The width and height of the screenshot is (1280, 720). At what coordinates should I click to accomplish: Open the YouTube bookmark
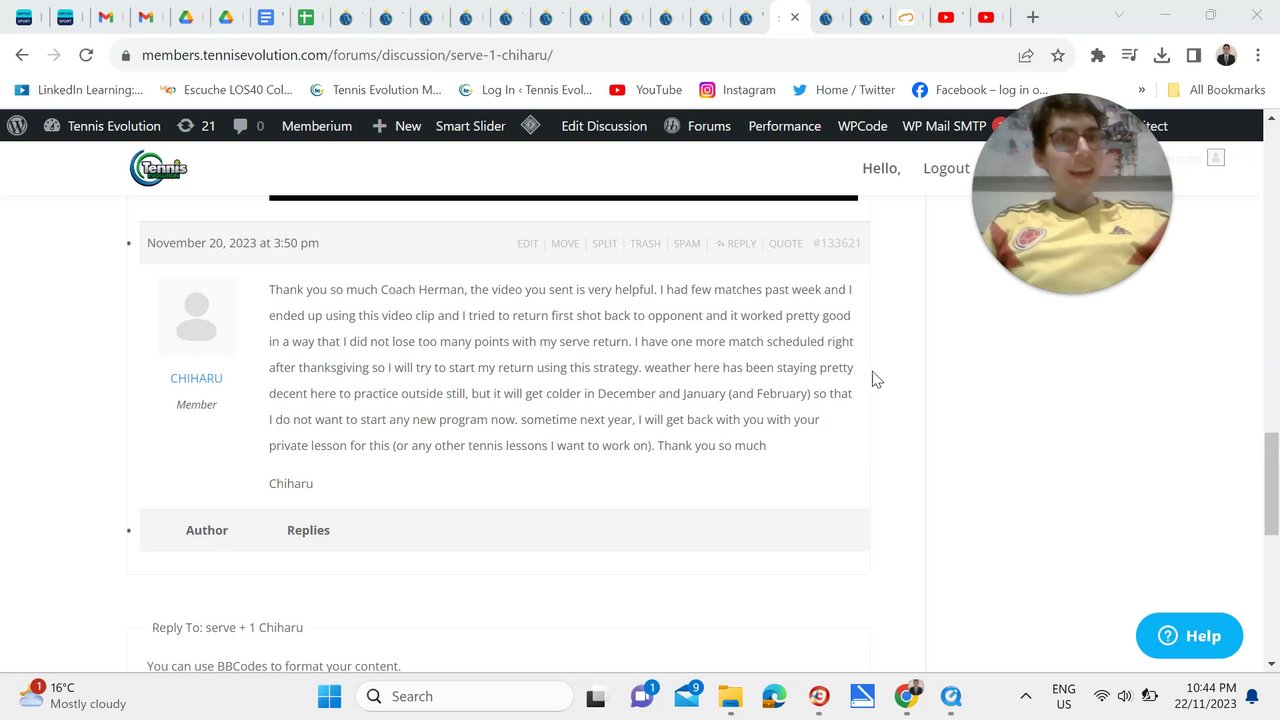pos(646,90)
